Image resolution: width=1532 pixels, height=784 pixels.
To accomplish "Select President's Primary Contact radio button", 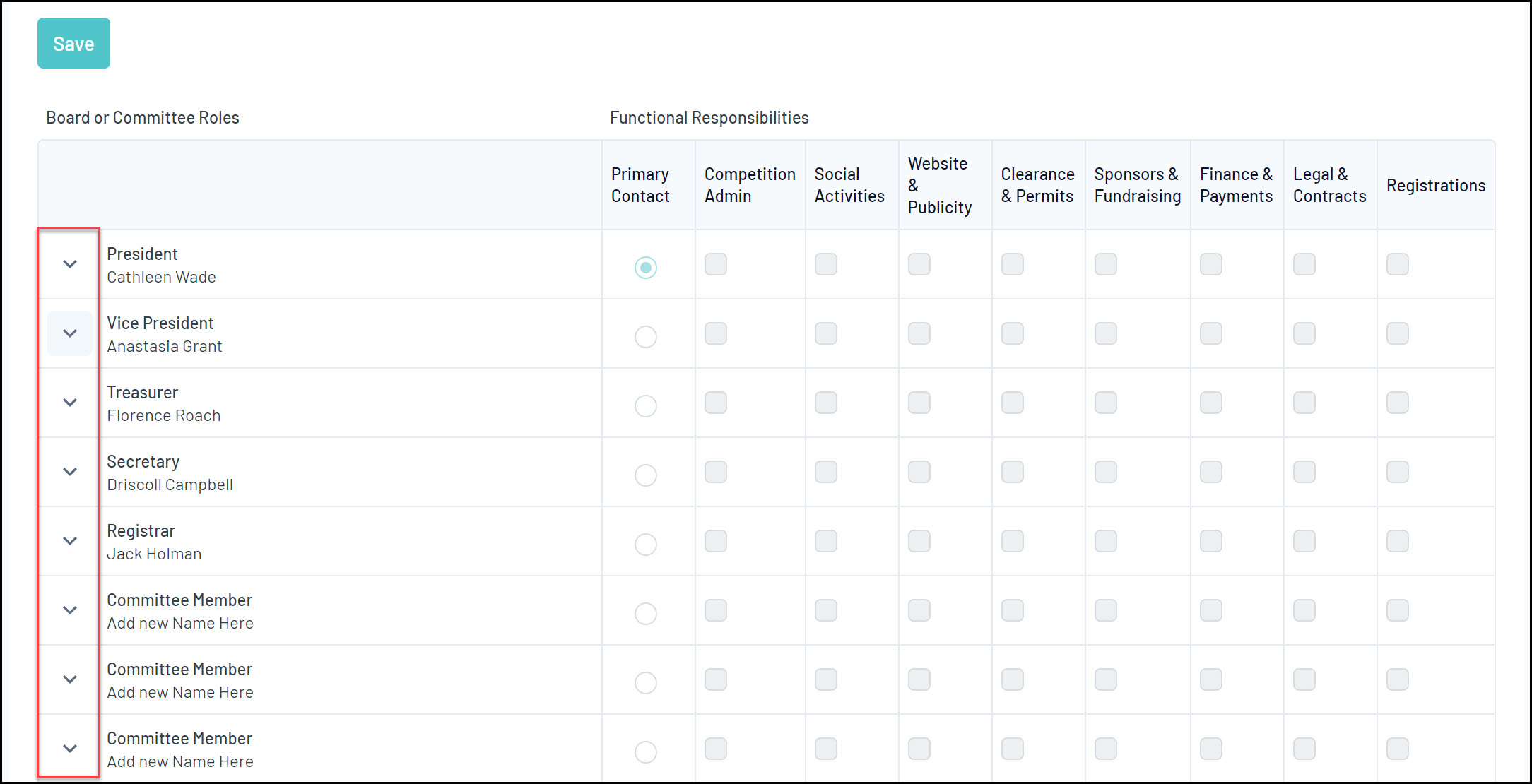I will tap(645, 268).
